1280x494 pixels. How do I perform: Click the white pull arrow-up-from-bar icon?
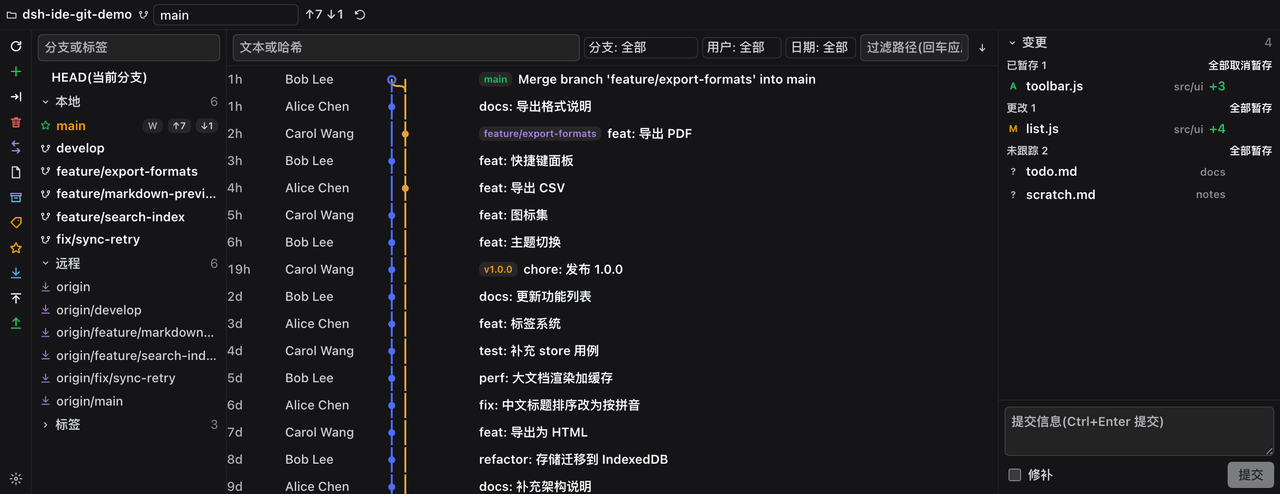(x=15, y=298)
